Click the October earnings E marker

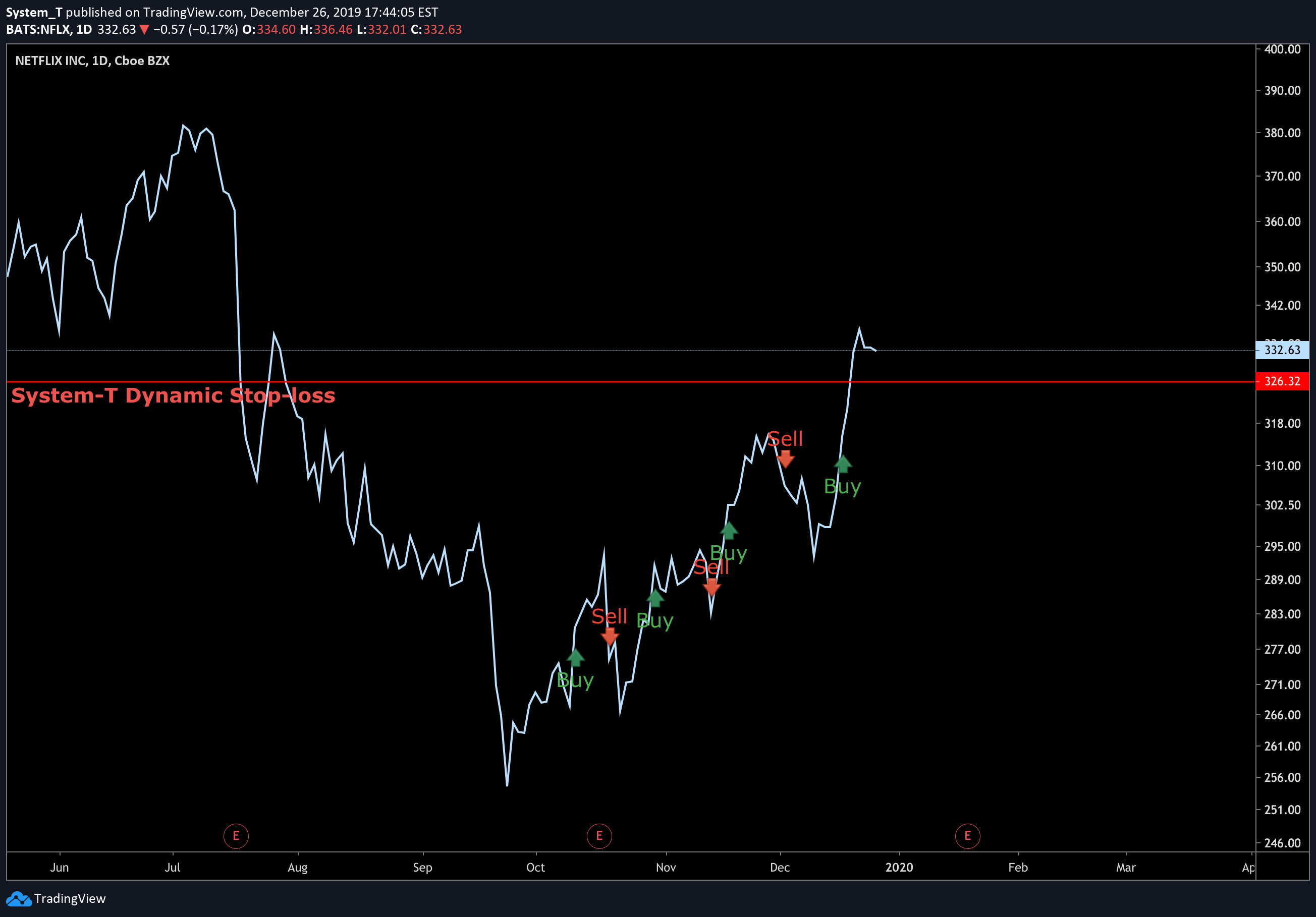pos(599,836)
